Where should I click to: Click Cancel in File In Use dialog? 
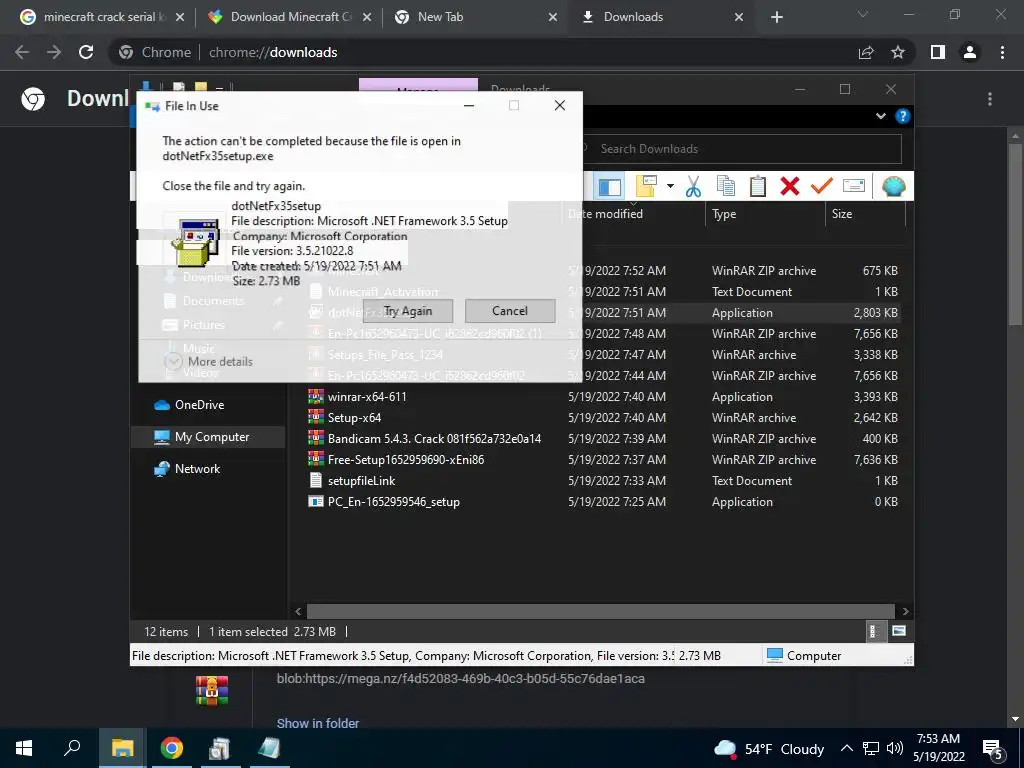tap(510, 311)
